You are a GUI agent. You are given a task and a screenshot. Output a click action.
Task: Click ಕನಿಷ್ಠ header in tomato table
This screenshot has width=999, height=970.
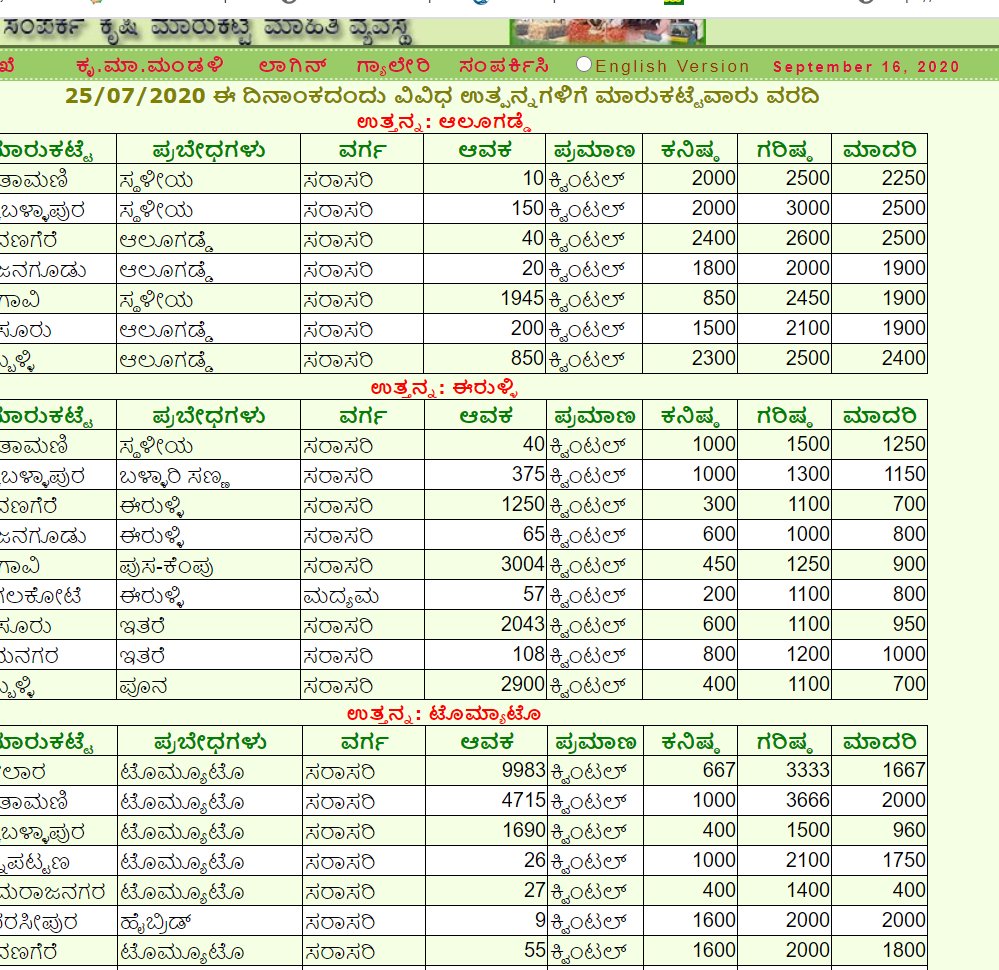690,742
